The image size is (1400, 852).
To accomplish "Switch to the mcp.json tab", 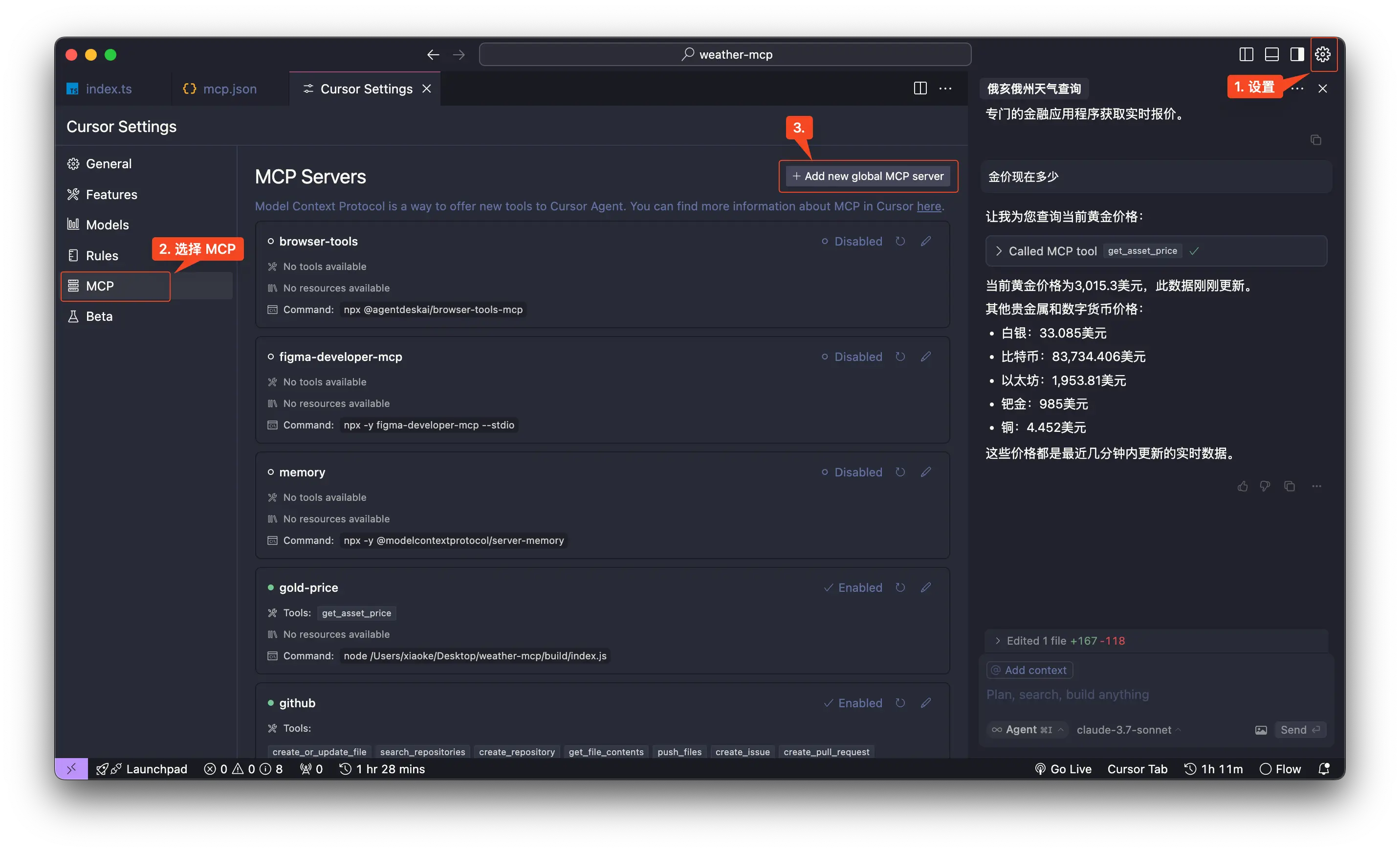I will [x=230, y=89].
